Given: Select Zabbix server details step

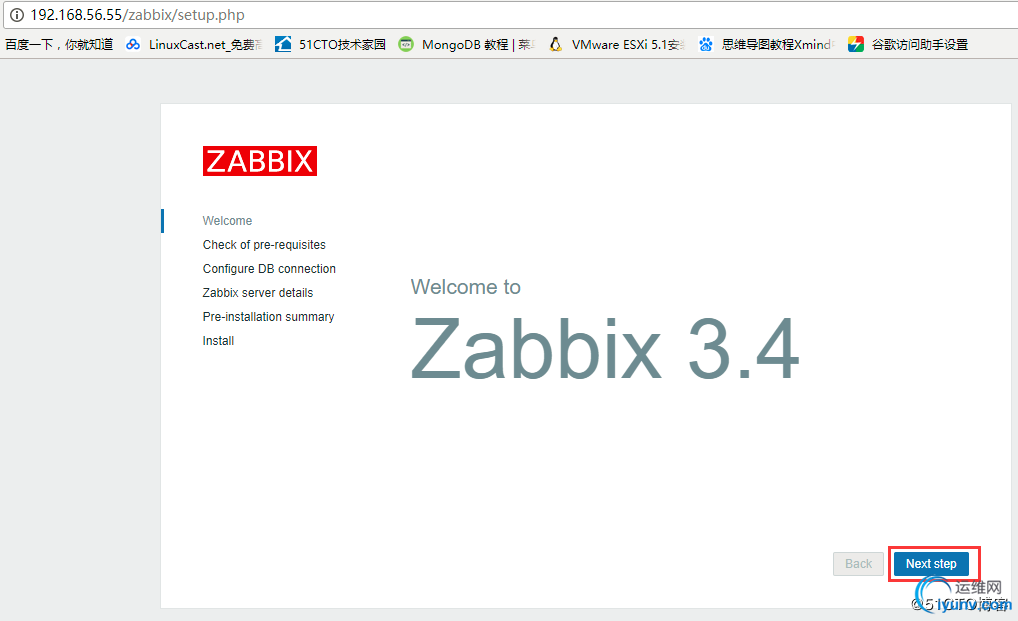Looking at the screenshot, I should 258,293.
